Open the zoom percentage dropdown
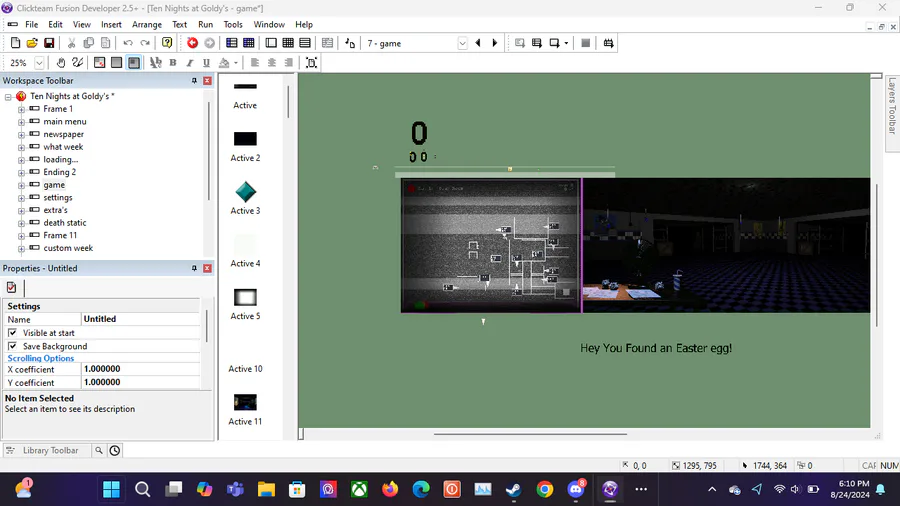The height and width of the screenshot is (506, 900). (x=39, y=63)
